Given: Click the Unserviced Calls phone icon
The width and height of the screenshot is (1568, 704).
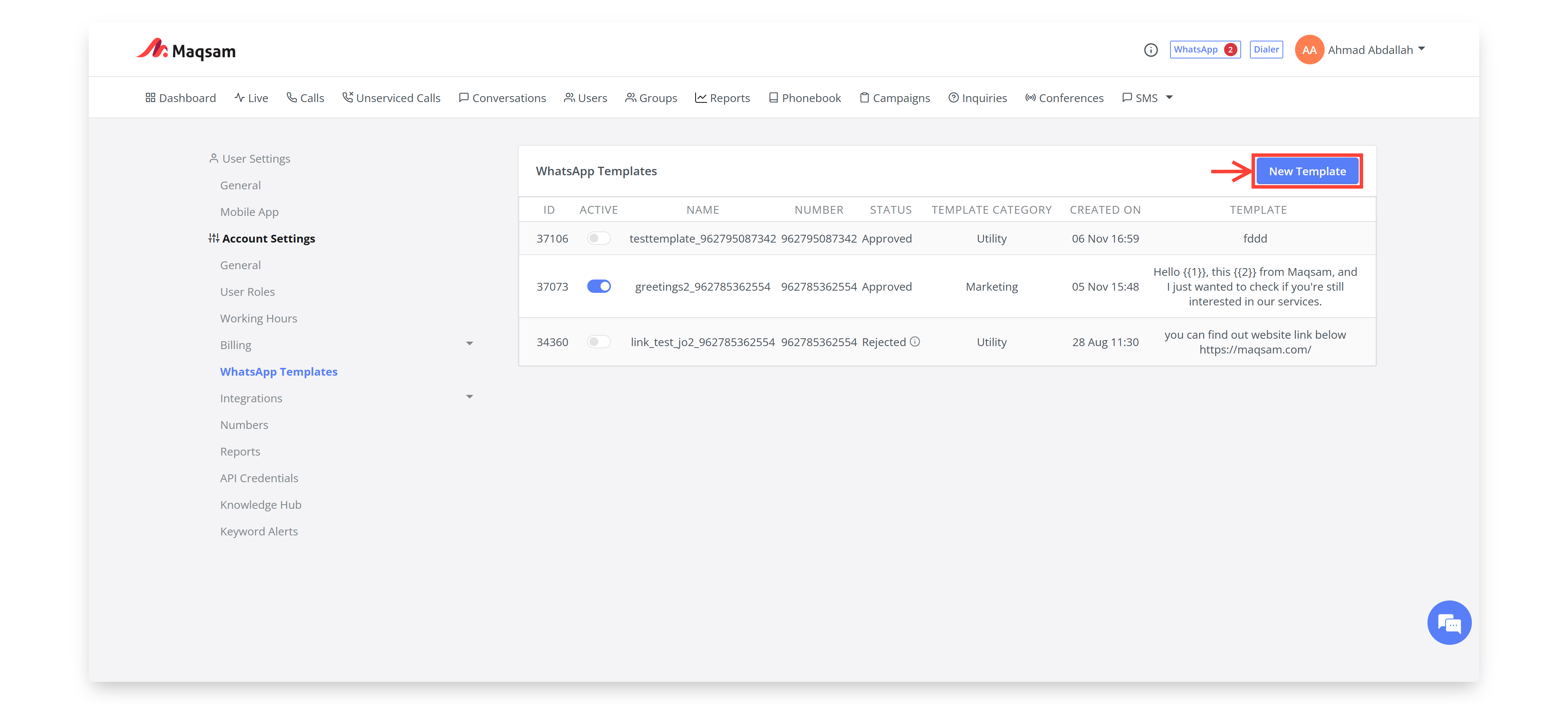Looking at the screenshot, I should pos(348,97).
